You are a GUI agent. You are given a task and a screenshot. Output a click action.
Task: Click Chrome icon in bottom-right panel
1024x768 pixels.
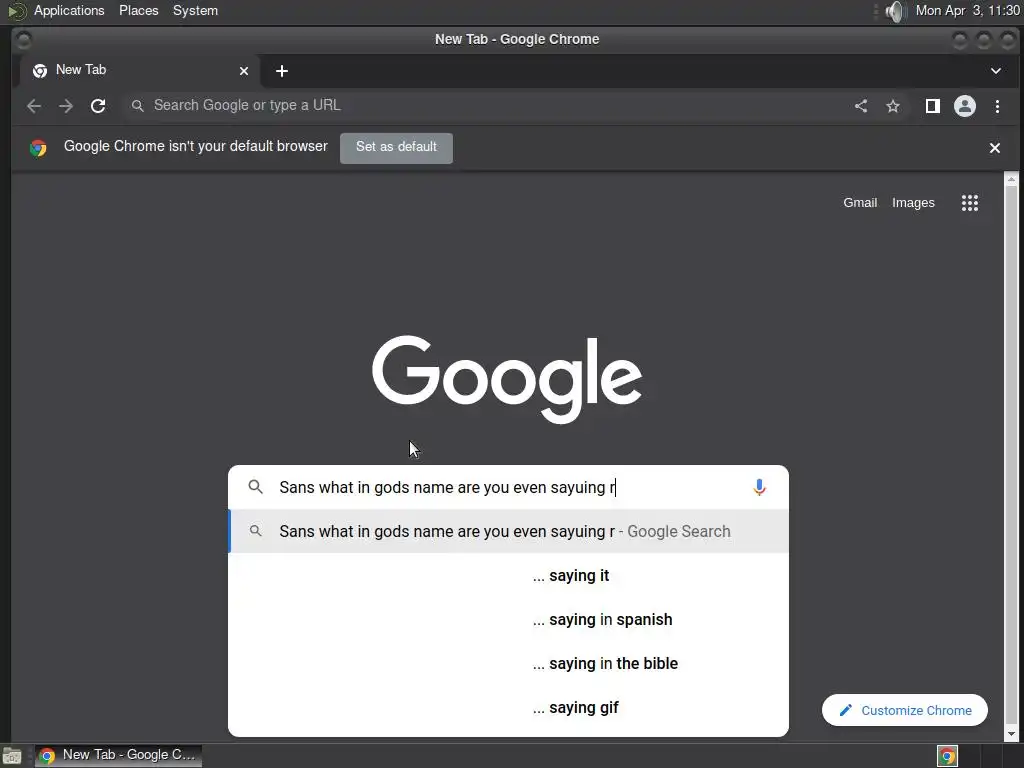click(947, 756)
